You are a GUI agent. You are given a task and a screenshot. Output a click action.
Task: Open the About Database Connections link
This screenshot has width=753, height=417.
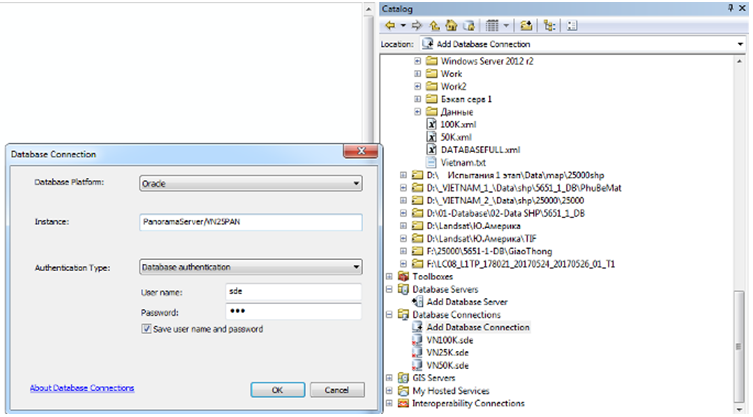coord(82,388)
